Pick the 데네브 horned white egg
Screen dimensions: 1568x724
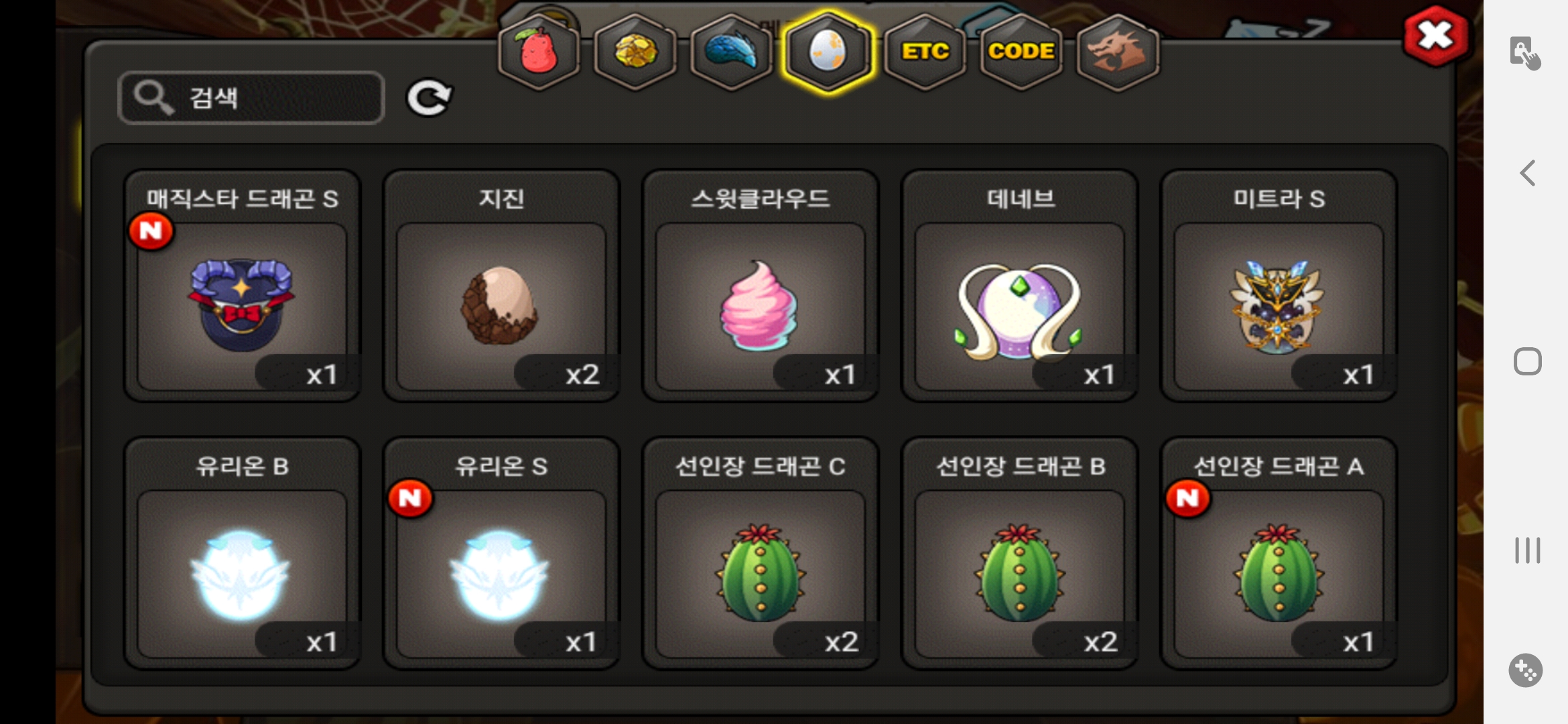(1020, 286)
